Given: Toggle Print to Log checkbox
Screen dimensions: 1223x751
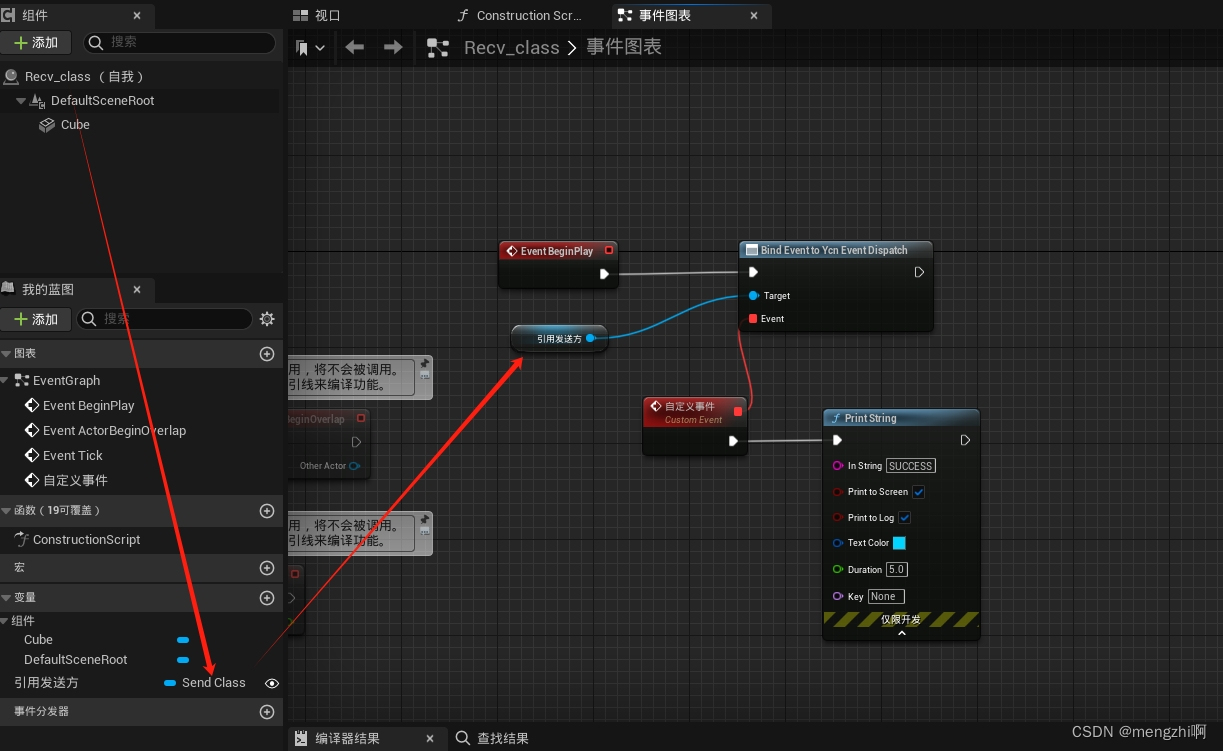Looking at the screenshot, I should click(x=905, y=518).
